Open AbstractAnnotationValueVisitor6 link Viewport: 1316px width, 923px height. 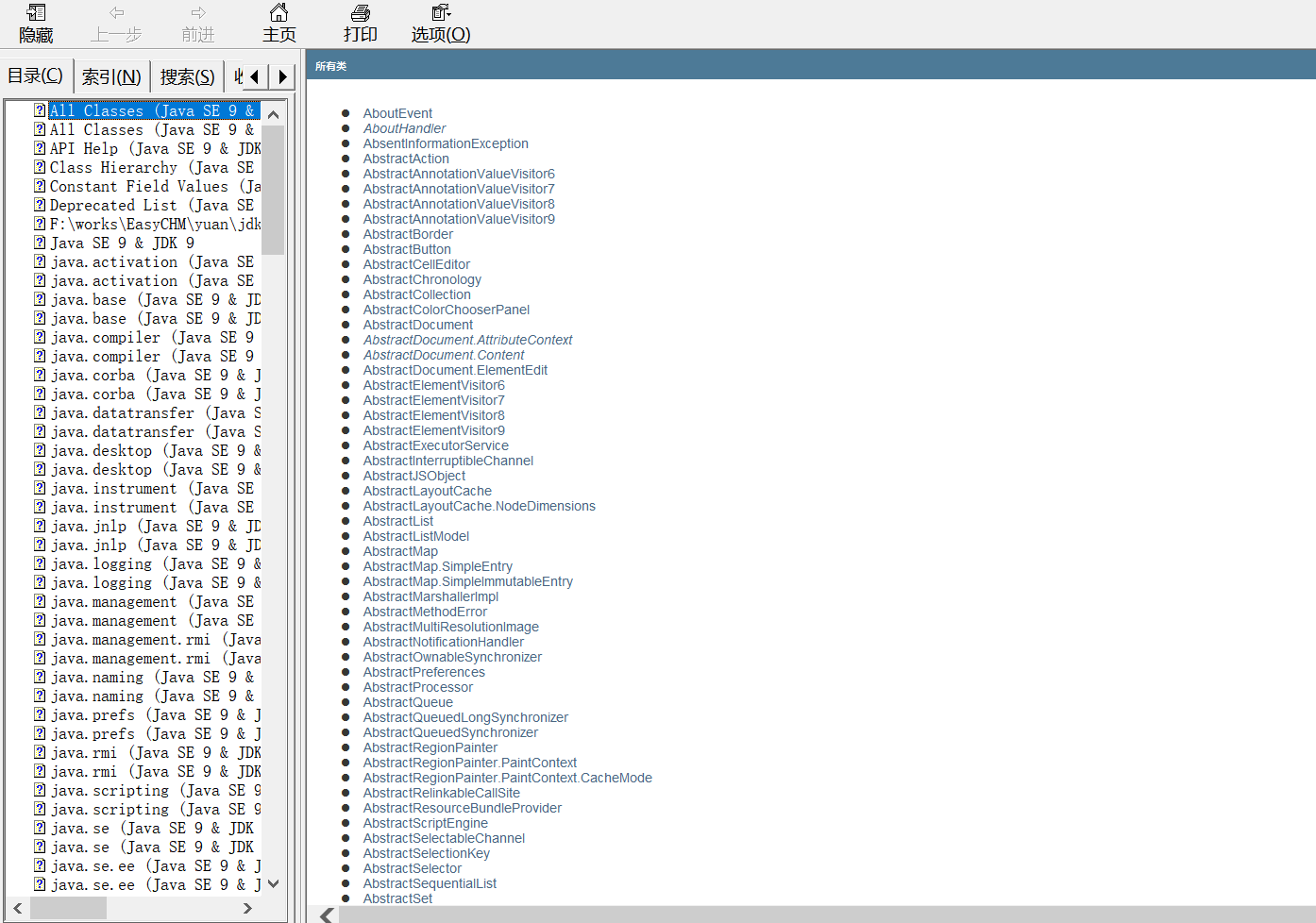pyautogui.click(x=459, y=174)
